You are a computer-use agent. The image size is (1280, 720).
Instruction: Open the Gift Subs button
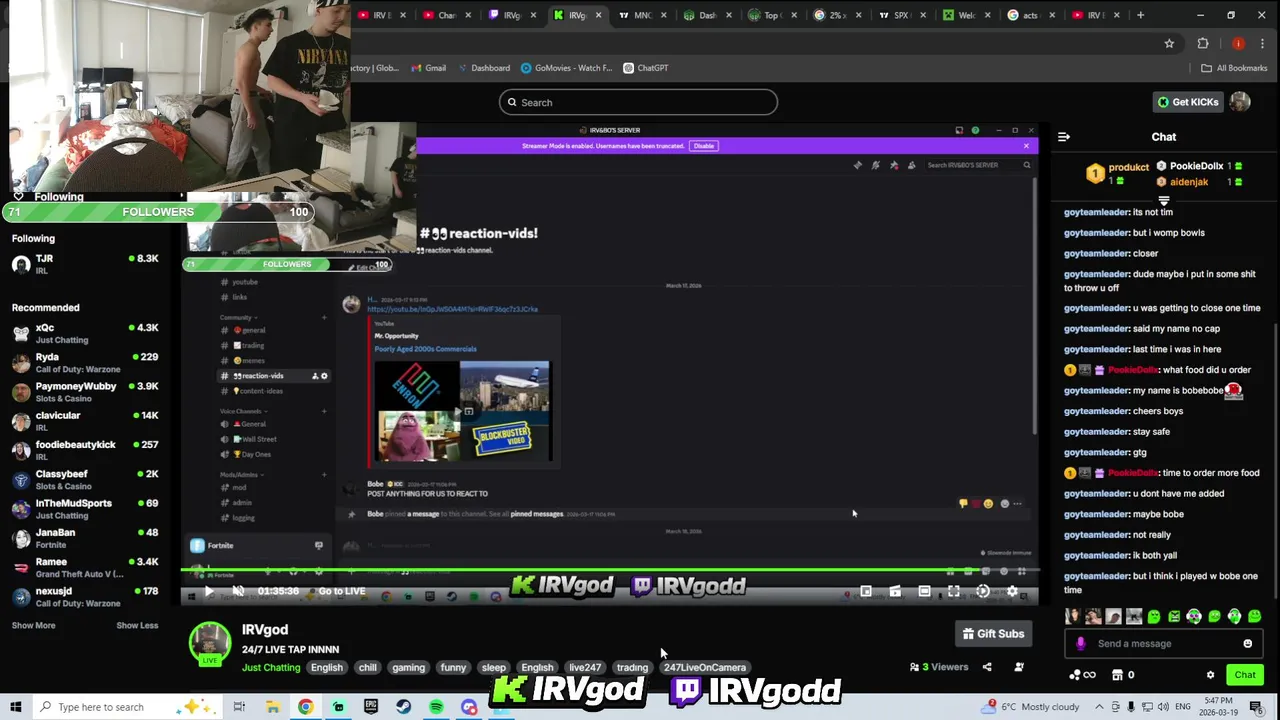(x=993, y=633)
